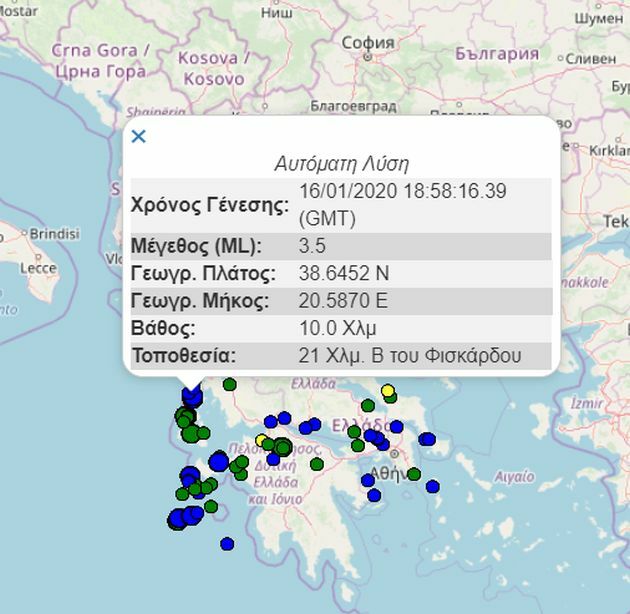Click the Τοποθεσία label
This screenshot has width=630, height=614.
point(184,356)
